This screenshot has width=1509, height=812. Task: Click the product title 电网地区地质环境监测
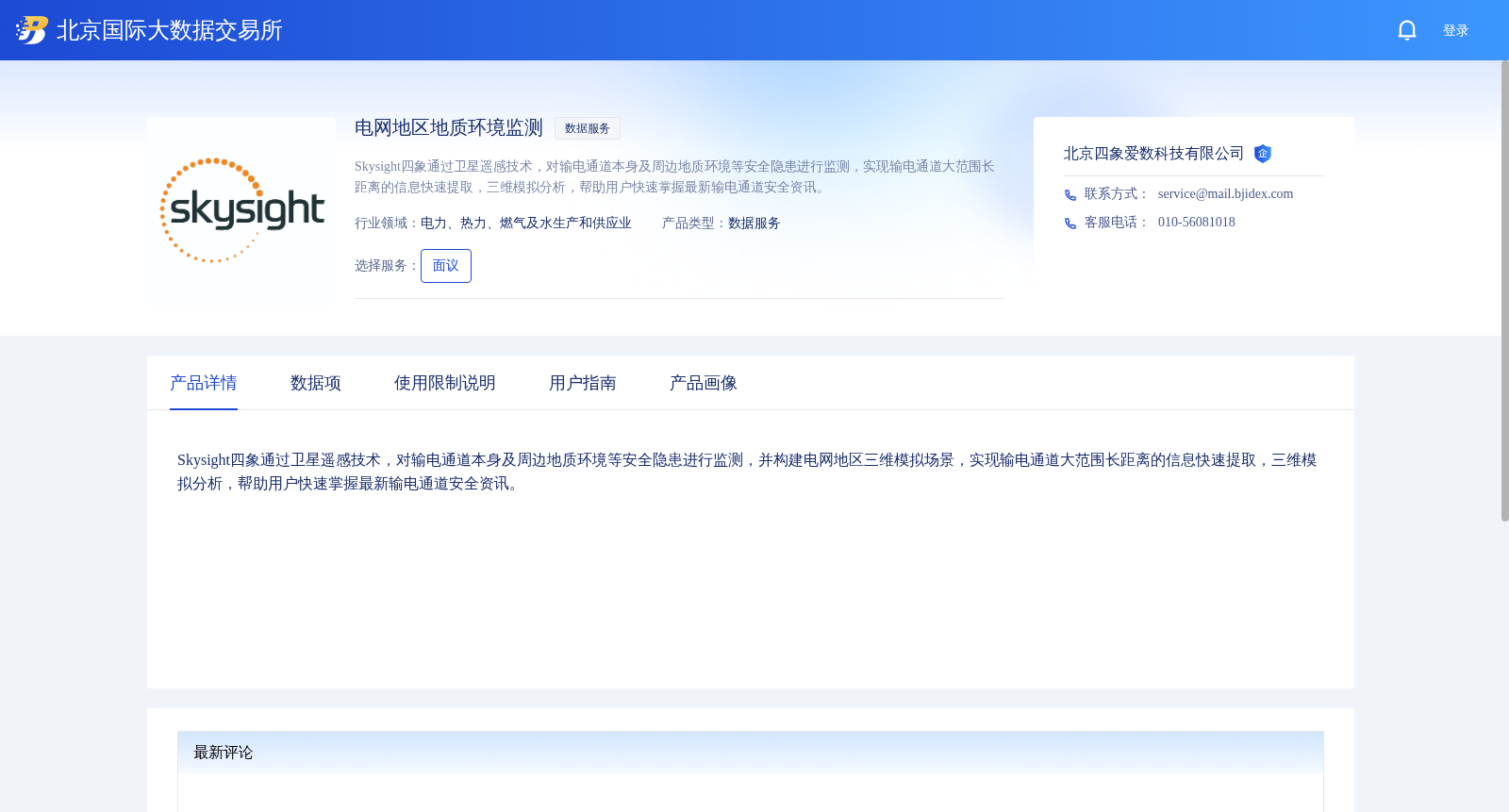click(x=449, y=127)
